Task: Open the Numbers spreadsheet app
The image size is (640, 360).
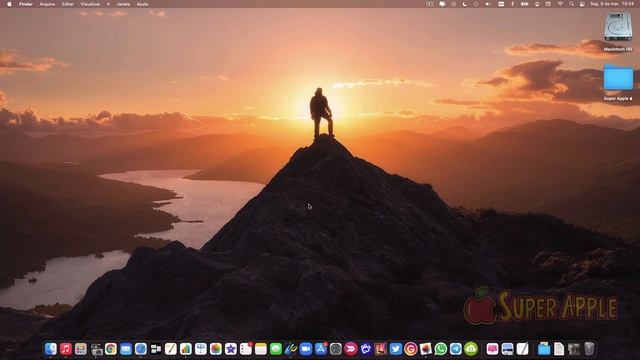Action: (186, 349)
